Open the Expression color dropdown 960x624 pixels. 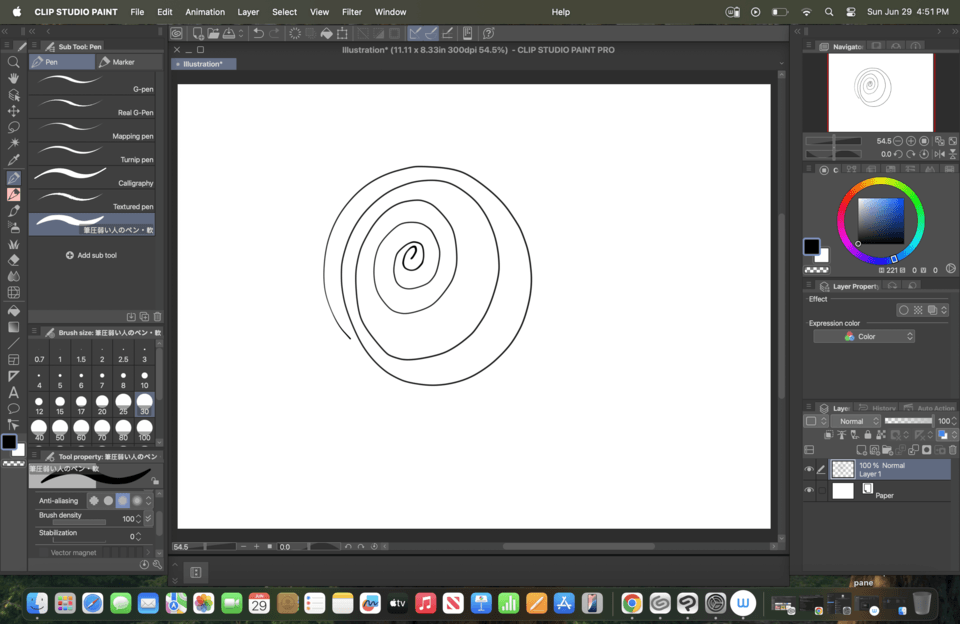point(864,337)
